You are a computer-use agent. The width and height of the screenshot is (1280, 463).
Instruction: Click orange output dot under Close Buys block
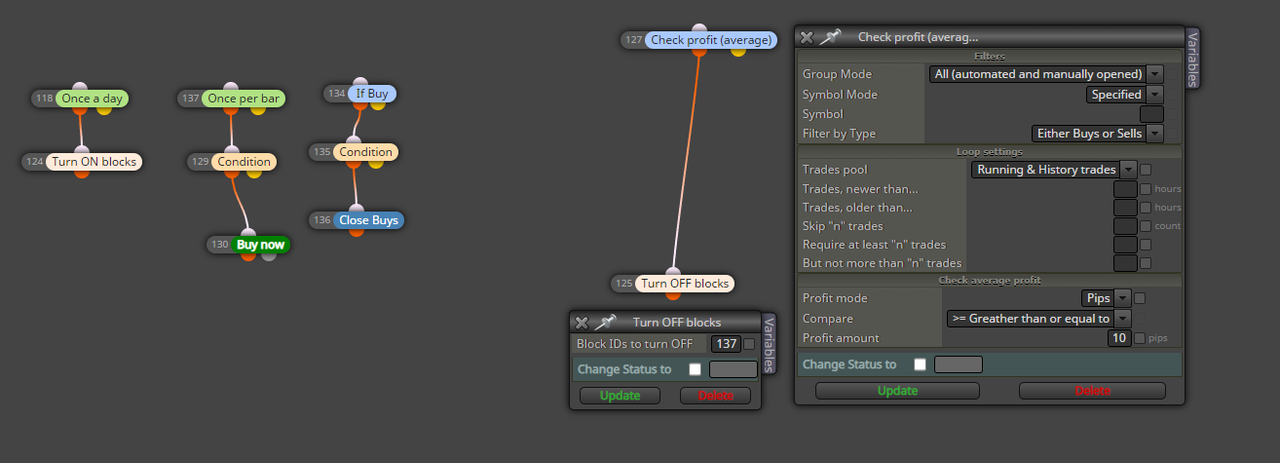tap(356, 231)
